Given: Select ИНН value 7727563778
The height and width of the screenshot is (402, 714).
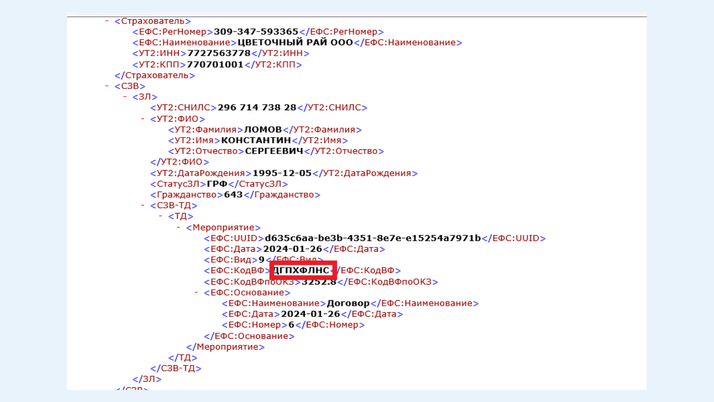Looking at the screenshot, I should (x=219, y=53).
